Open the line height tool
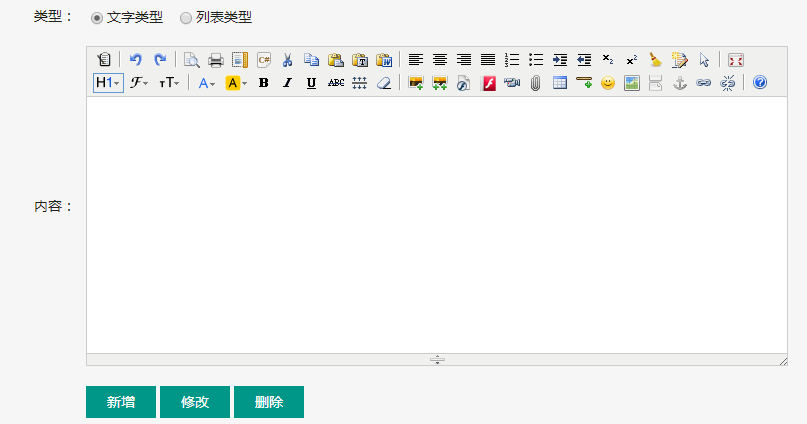This screenshot has width=807, height=424. [360, 82]
